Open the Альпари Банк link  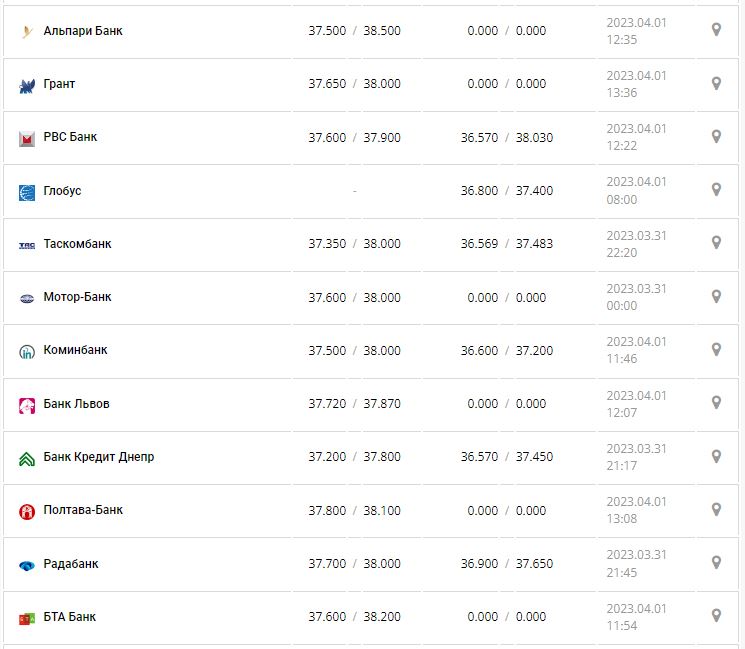(83, 31)
